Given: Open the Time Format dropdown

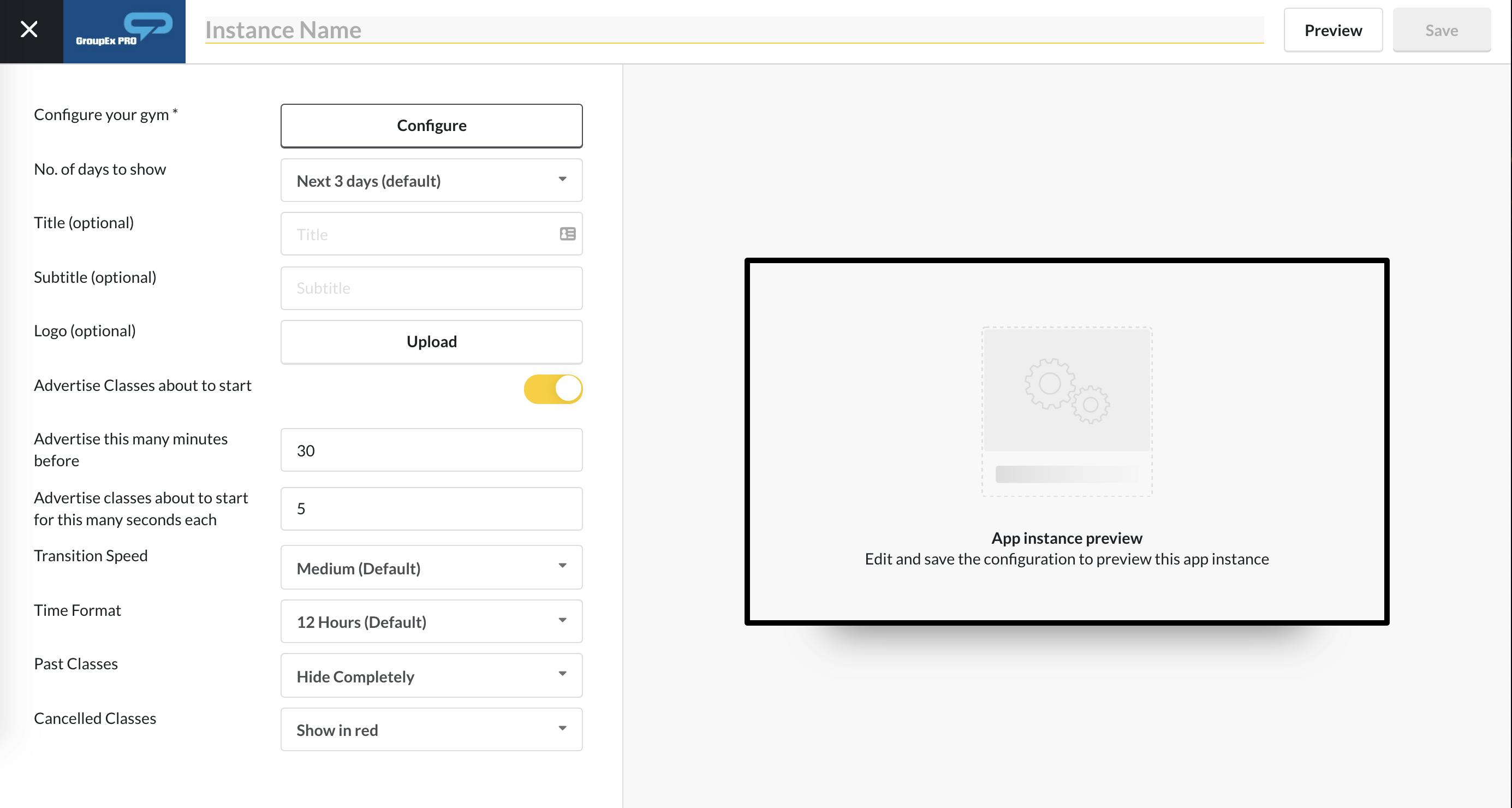Looking at the screenshot, I should [x=431, y=621].
